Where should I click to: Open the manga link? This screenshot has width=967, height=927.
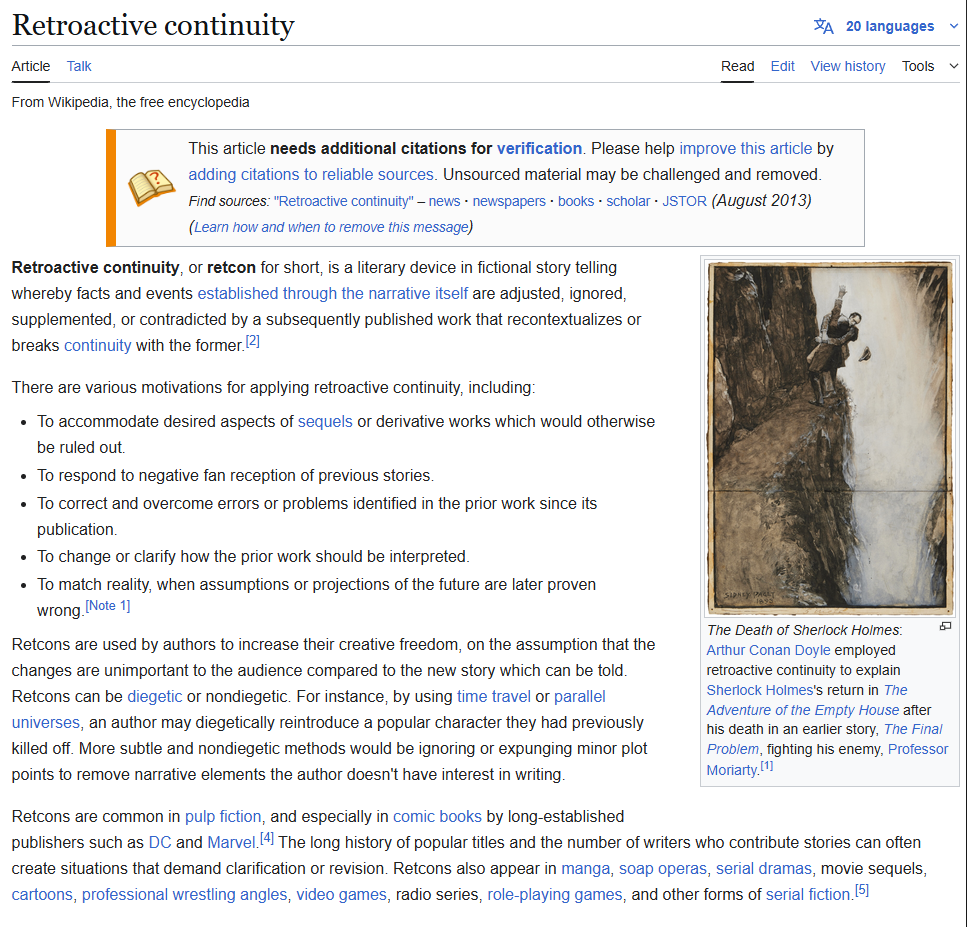click(x=585, y=868)
